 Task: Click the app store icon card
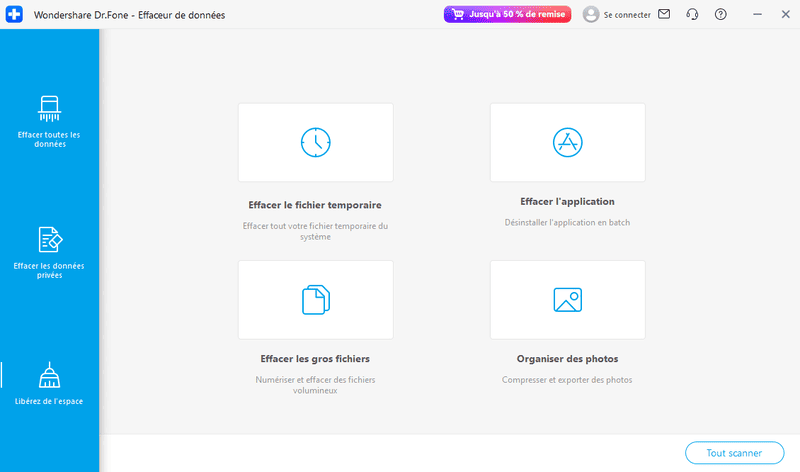[567, 142]
